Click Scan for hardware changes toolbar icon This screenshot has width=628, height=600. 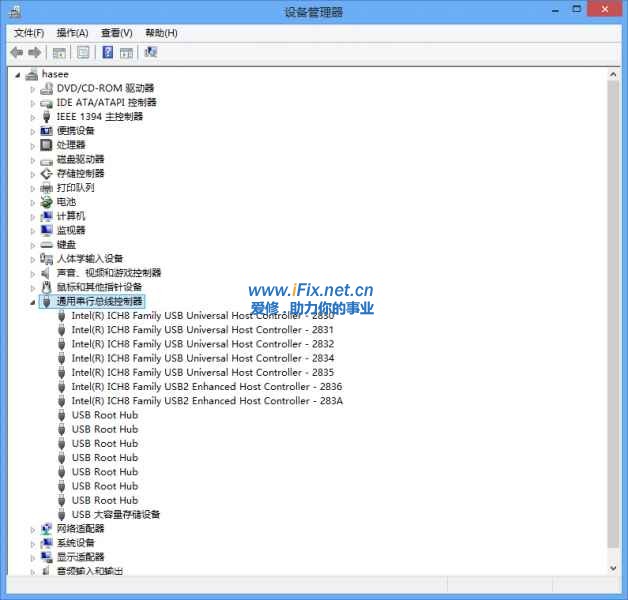pyautogui.click(x=151, y=52)
